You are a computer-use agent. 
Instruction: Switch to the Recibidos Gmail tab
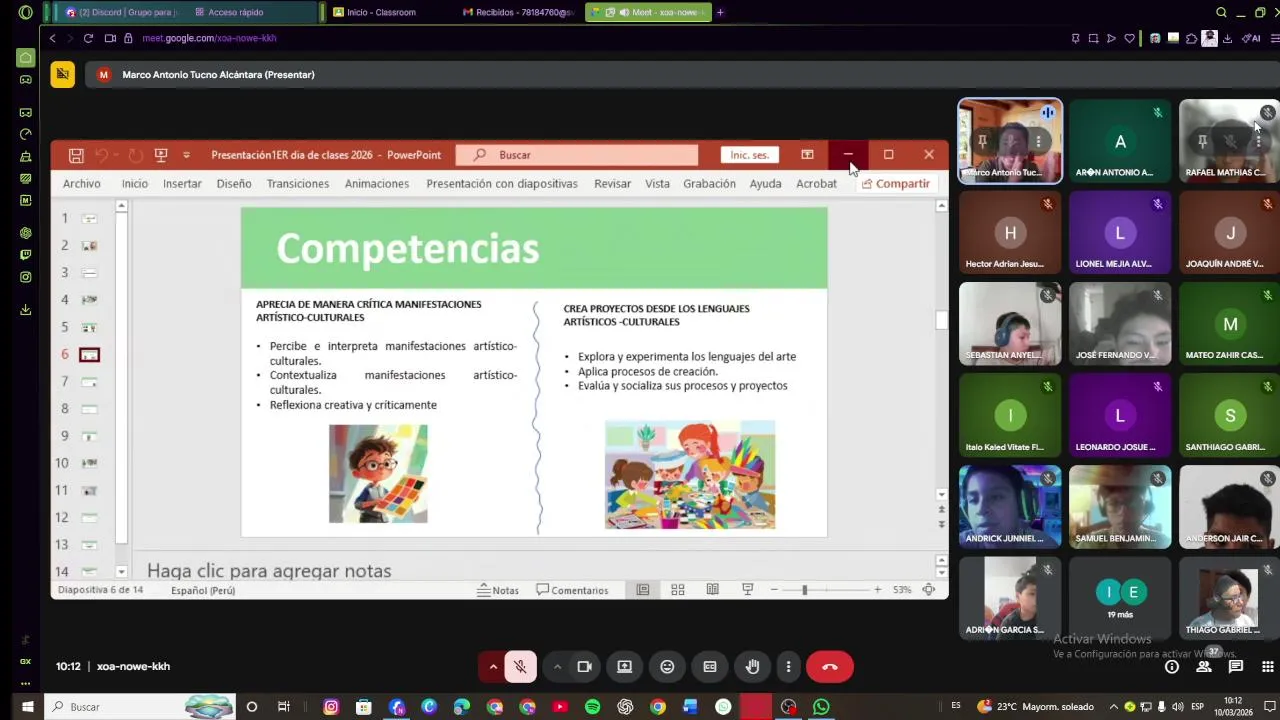tap(518, 12)
